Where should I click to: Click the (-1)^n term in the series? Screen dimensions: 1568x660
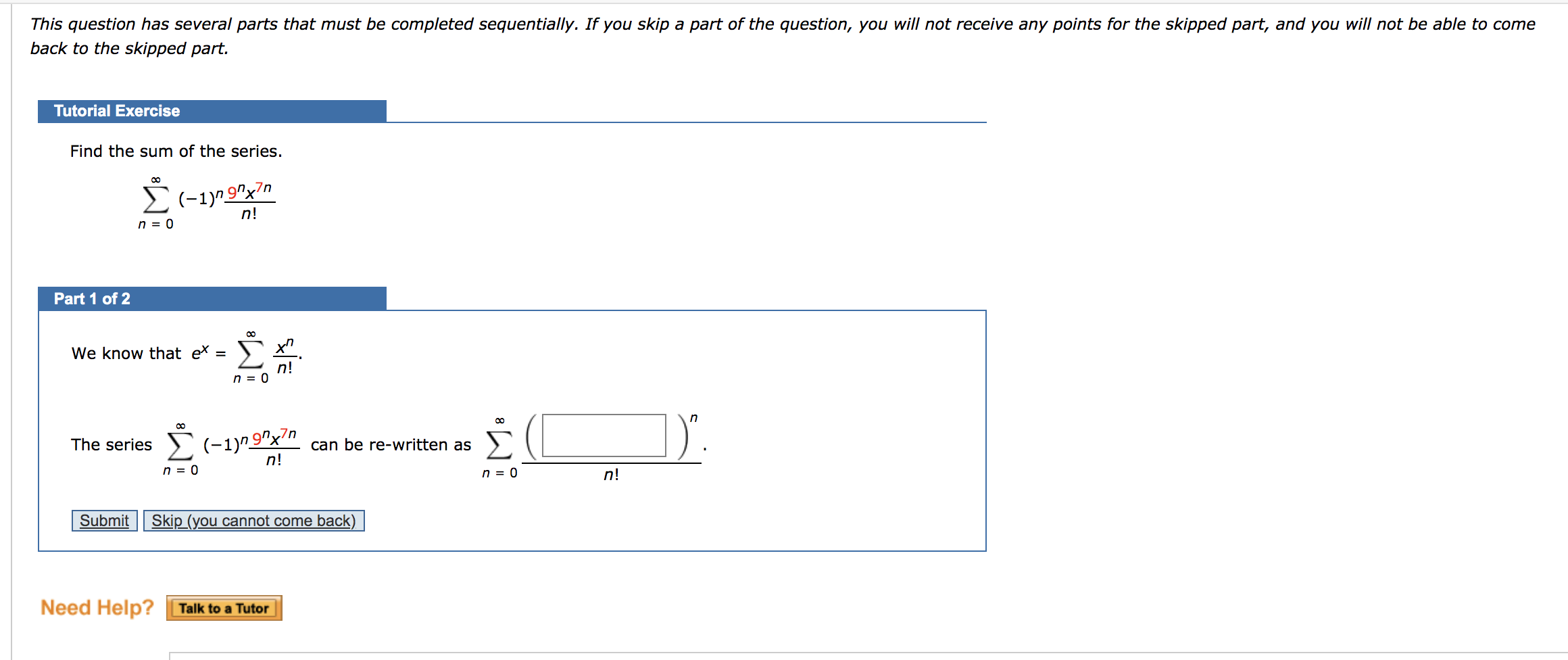[x=196, y=198]
